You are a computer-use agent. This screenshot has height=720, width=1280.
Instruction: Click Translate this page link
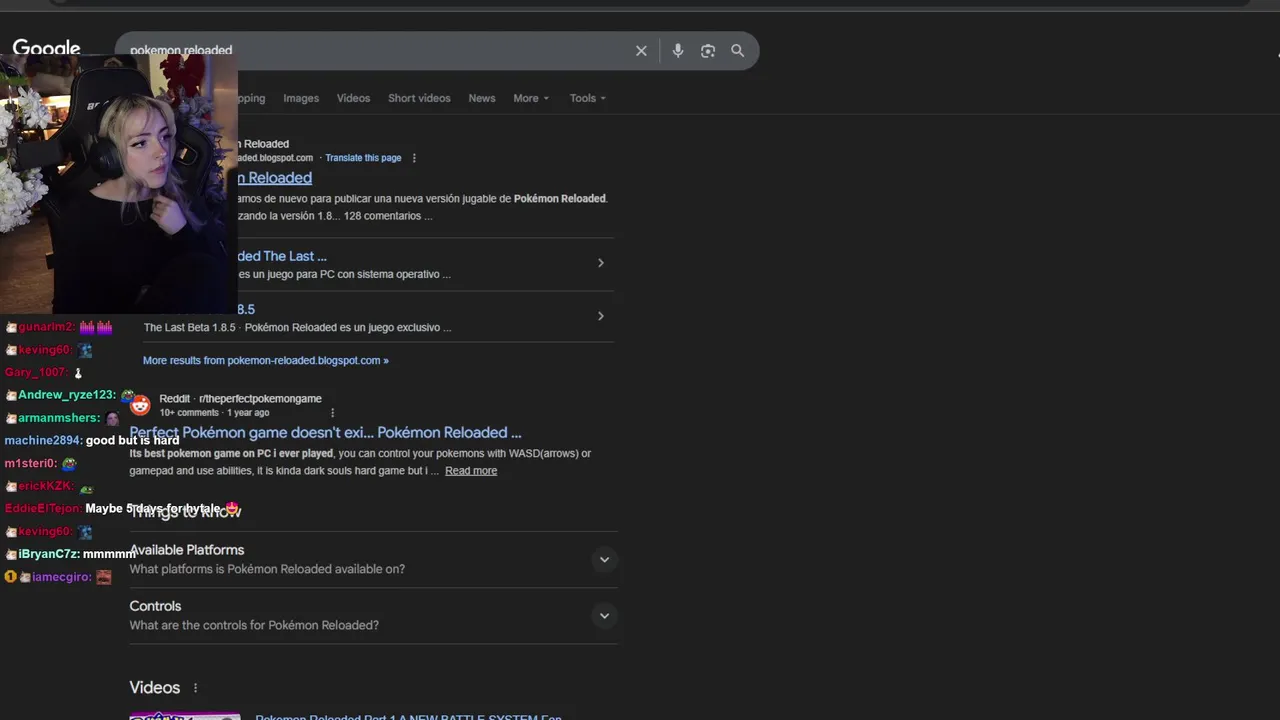point(363,158)
